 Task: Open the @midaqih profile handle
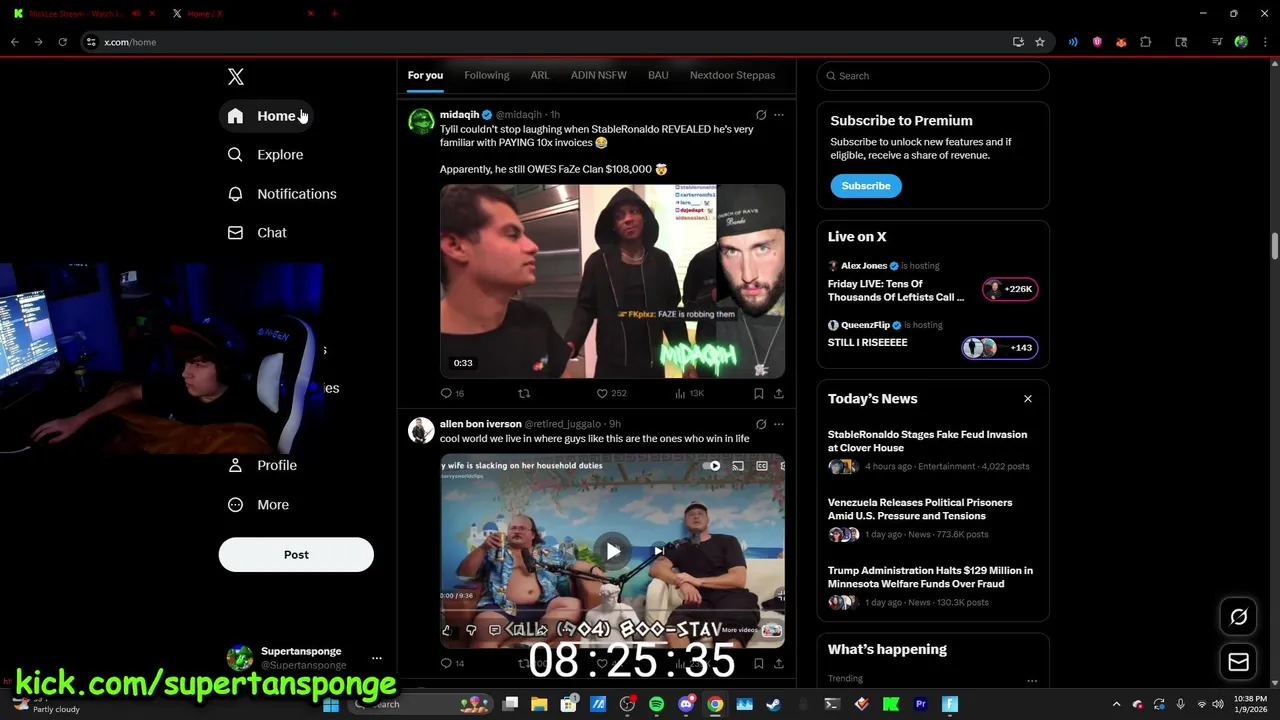point(518,115)
